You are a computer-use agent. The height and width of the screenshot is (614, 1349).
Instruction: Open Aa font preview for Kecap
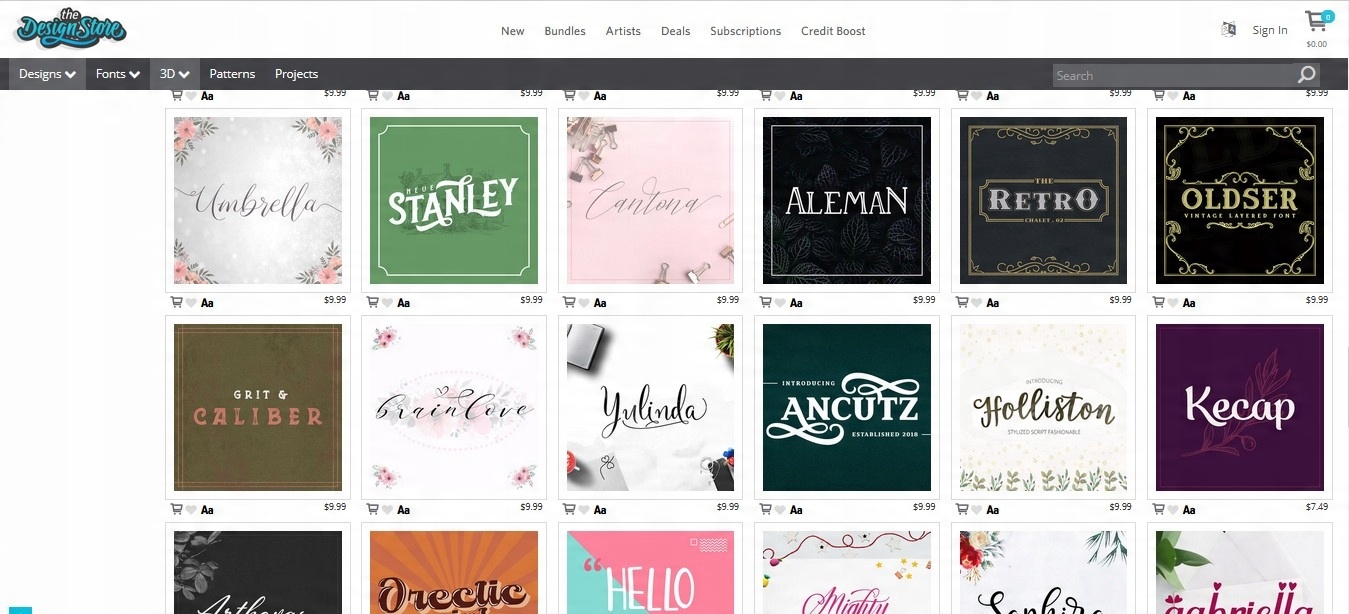[1188, 510]
